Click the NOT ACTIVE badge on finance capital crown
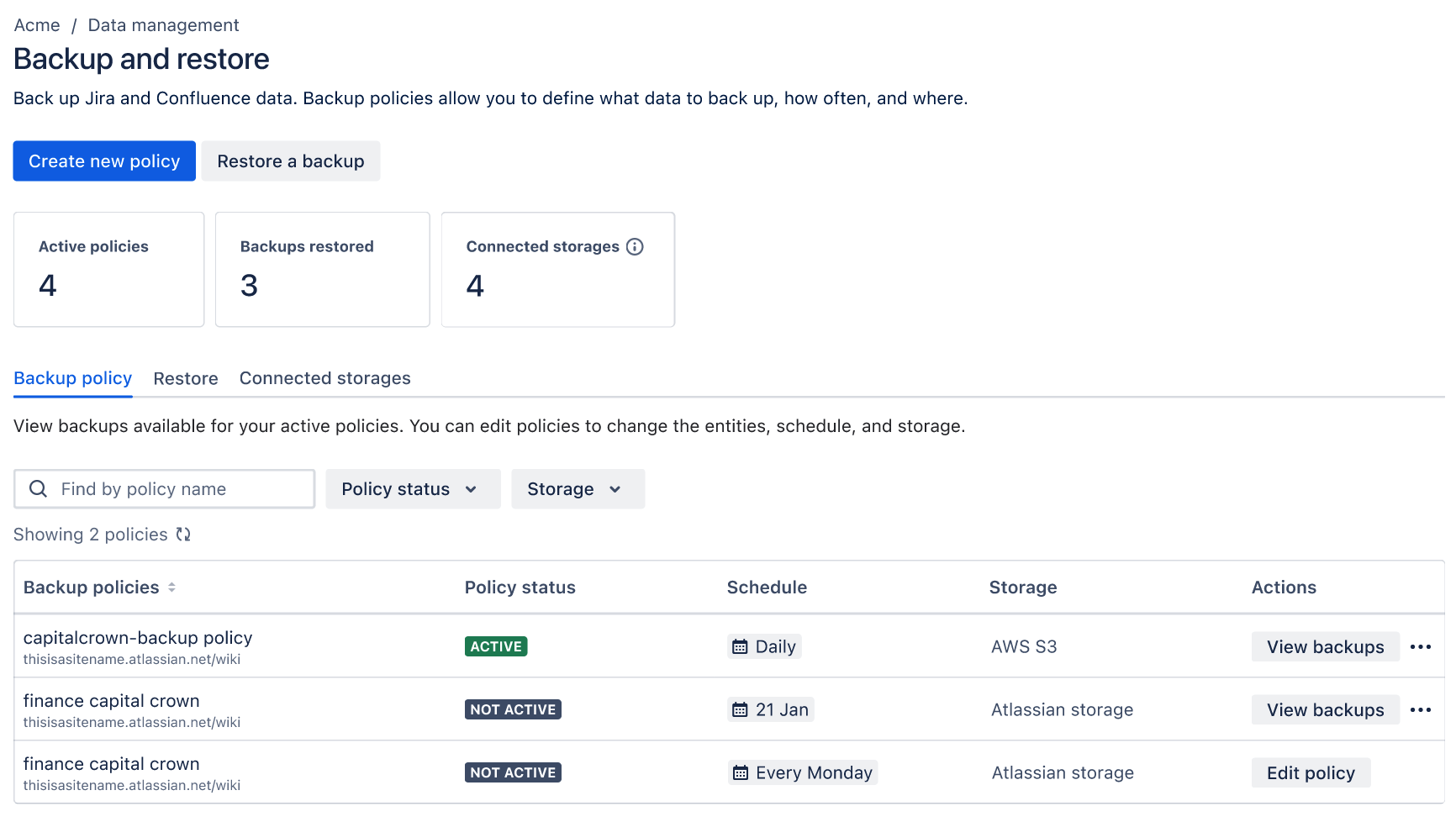This screenshot has width=1456, height=822. [x=513, y=709]
